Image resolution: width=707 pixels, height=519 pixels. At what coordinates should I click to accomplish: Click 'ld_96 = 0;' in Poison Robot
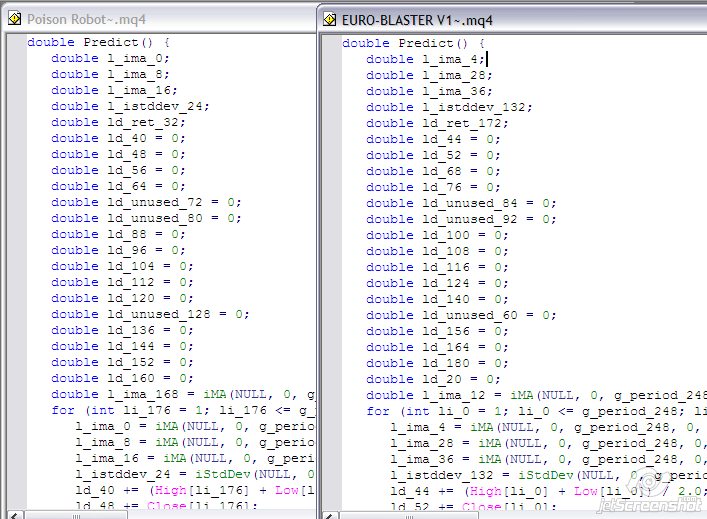pos(146,251)
